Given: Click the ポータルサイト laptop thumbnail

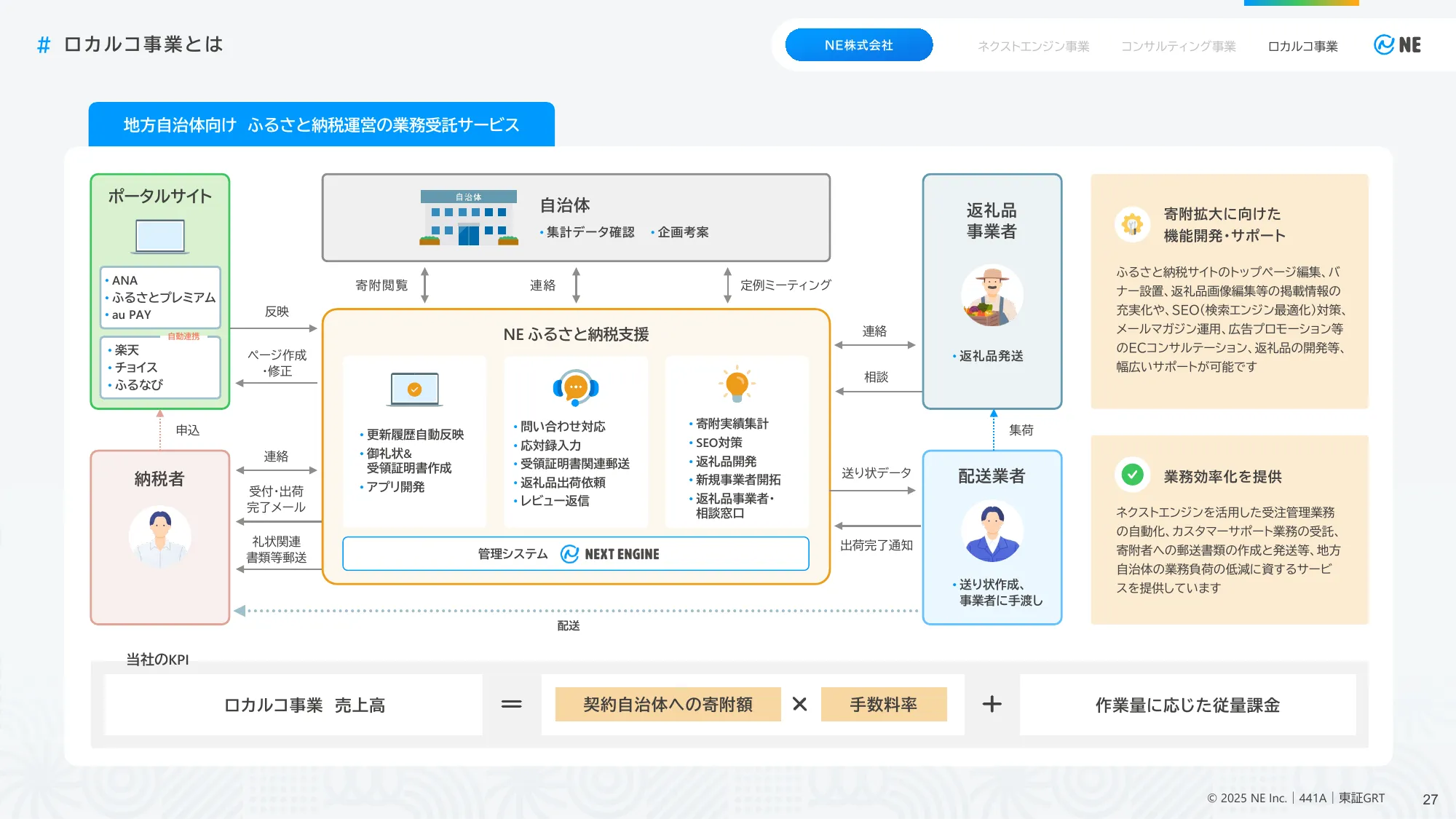Looking at the screenshot, I should point(159,234).
